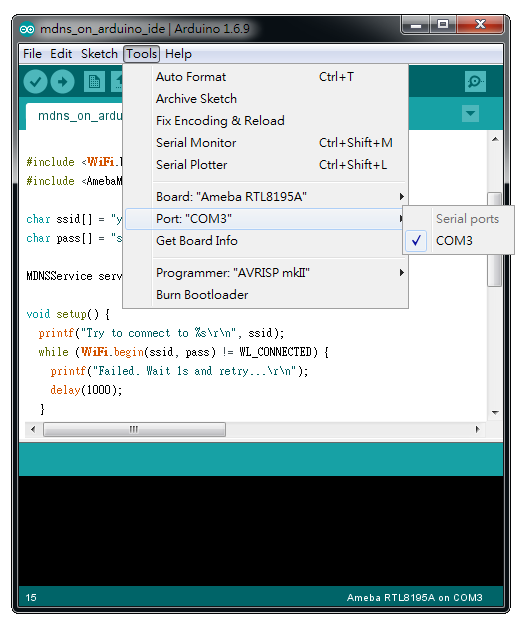The height and width of the screenshot is (626, 526).
Task: Minimize the Arduino window
Action: (x=416, y=25)
